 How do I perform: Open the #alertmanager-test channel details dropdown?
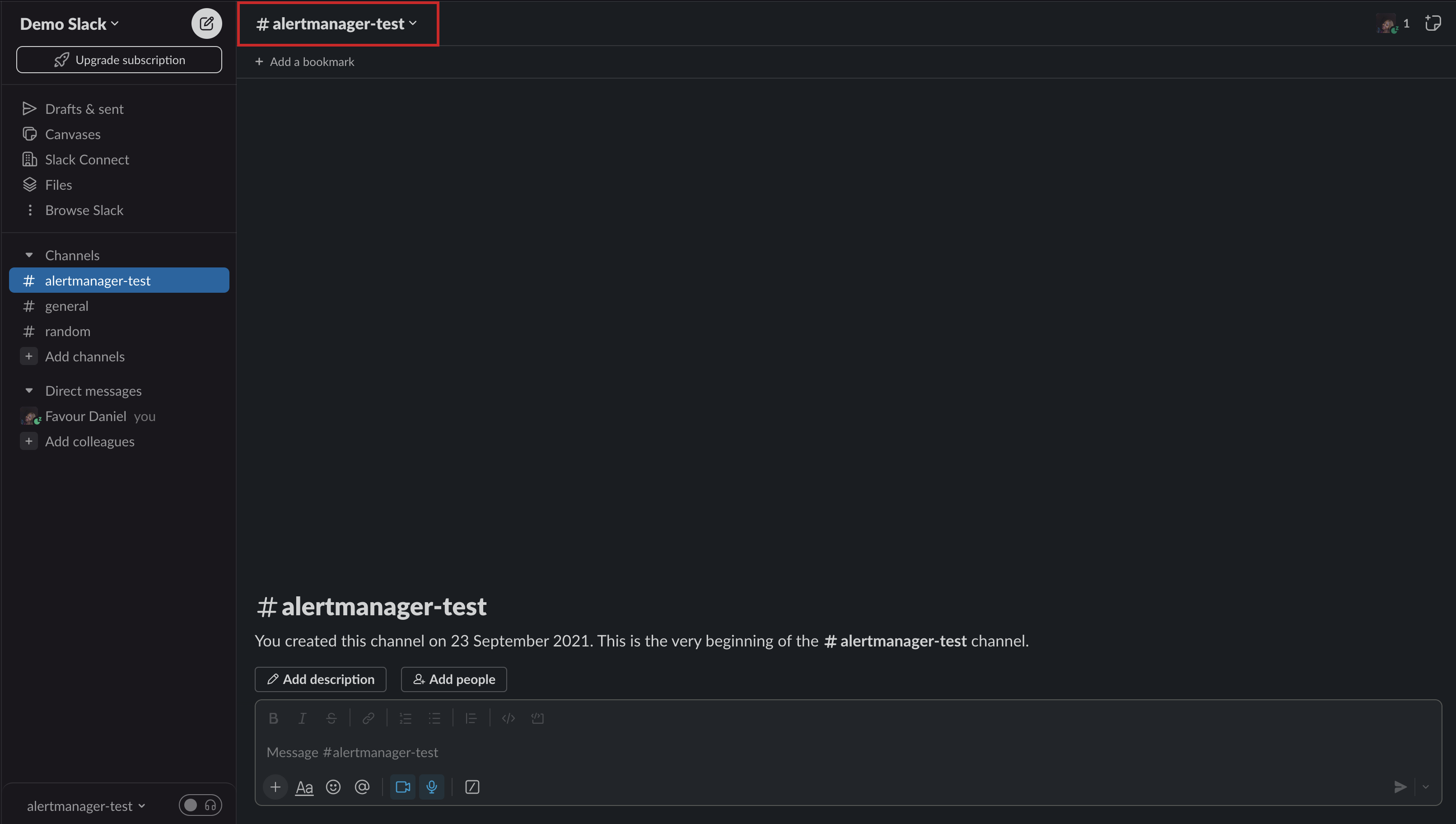(337, 24)
